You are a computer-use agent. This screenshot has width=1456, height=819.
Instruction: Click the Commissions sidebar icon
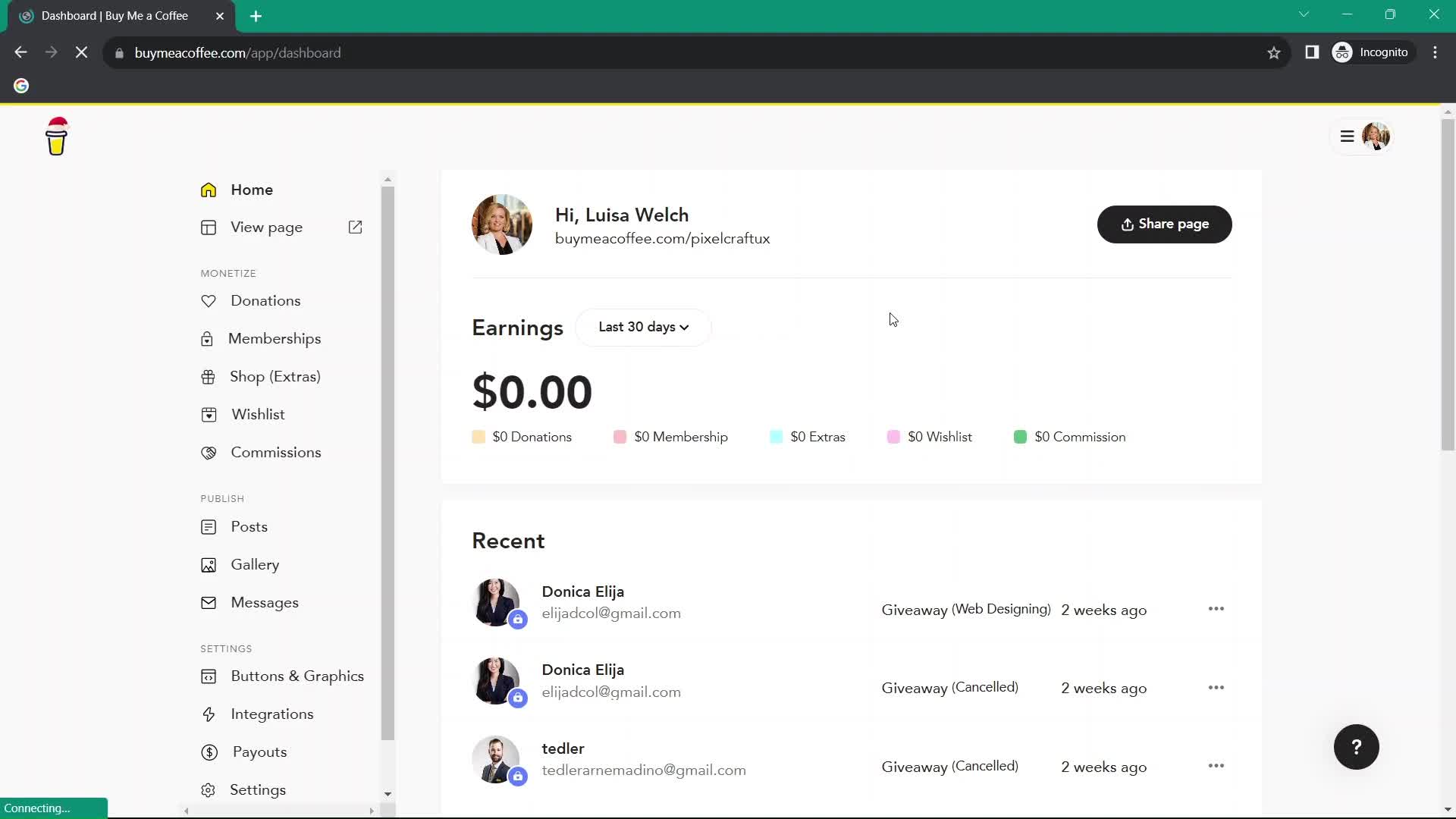[x=208, y=453]
